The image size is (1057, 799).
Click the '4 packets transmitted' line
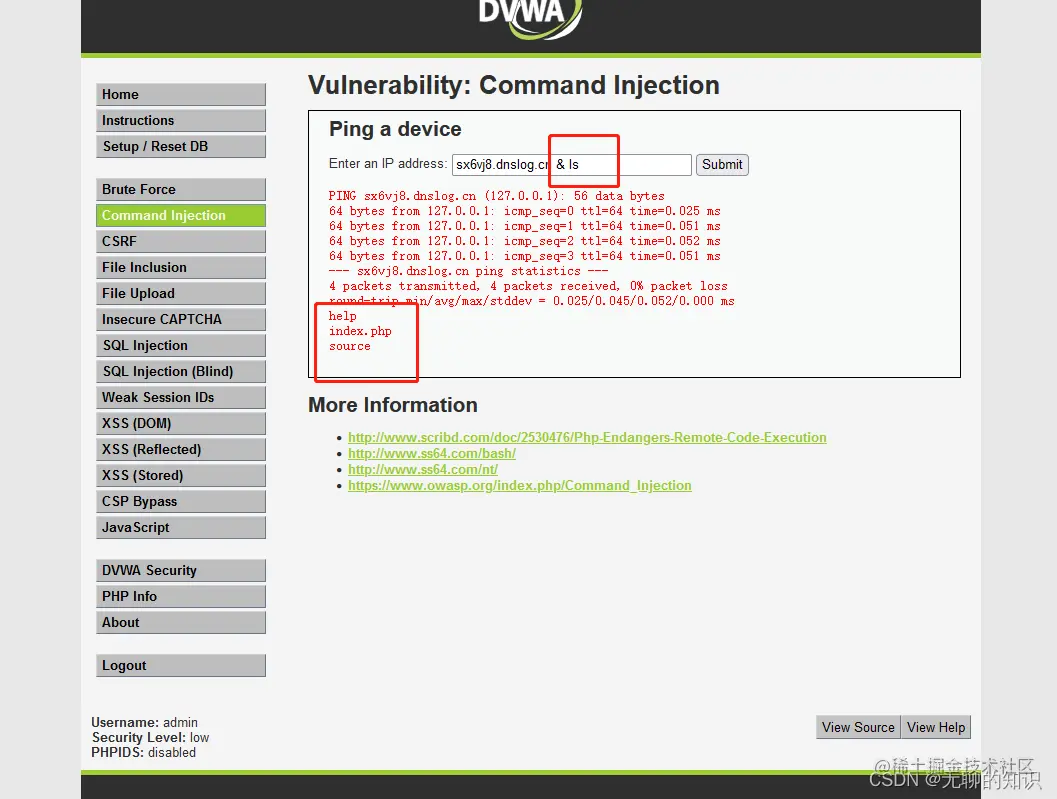click(x=528, y=286)
